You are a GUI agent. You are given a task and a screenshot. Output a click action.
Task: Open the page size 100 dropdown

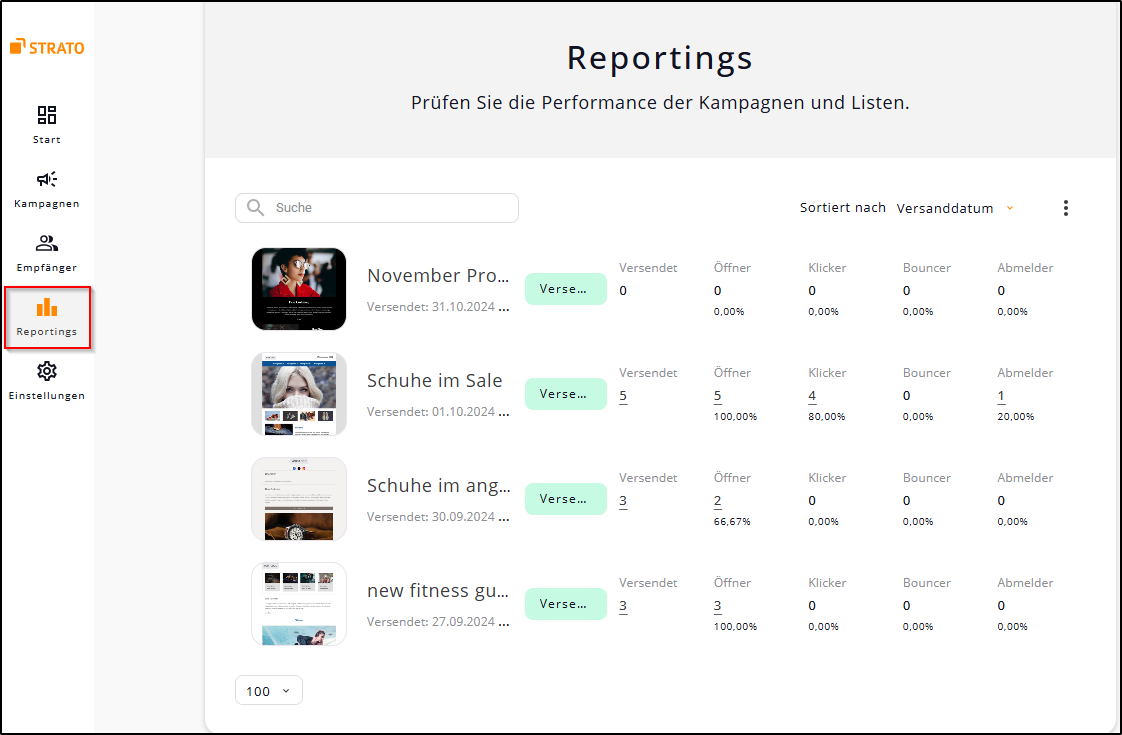click(x=268, y=690)
